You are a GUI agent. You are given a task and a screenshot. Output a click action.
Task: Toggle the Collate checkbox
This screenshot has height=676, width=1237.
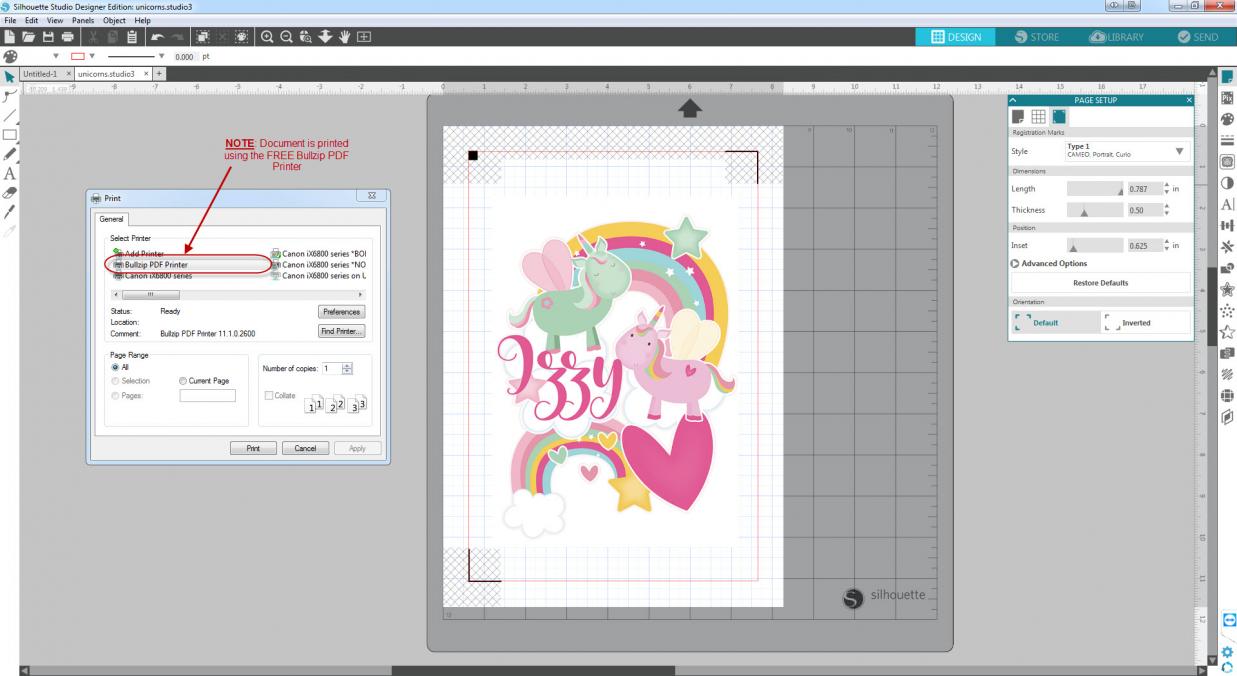[x=268, y=395]
